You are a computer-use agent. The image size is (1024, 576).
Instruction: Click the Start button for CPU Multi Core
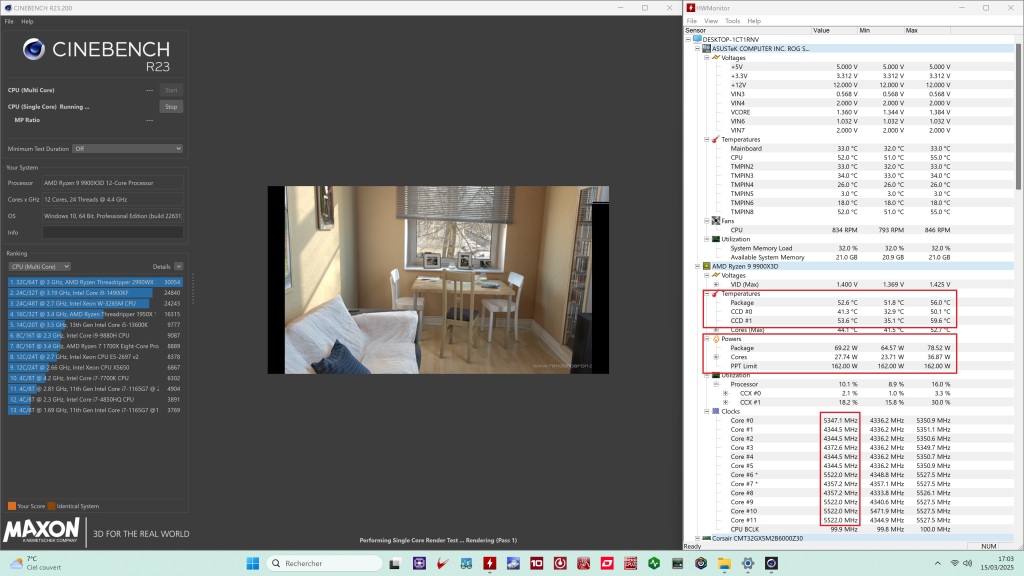pos(171,90)
